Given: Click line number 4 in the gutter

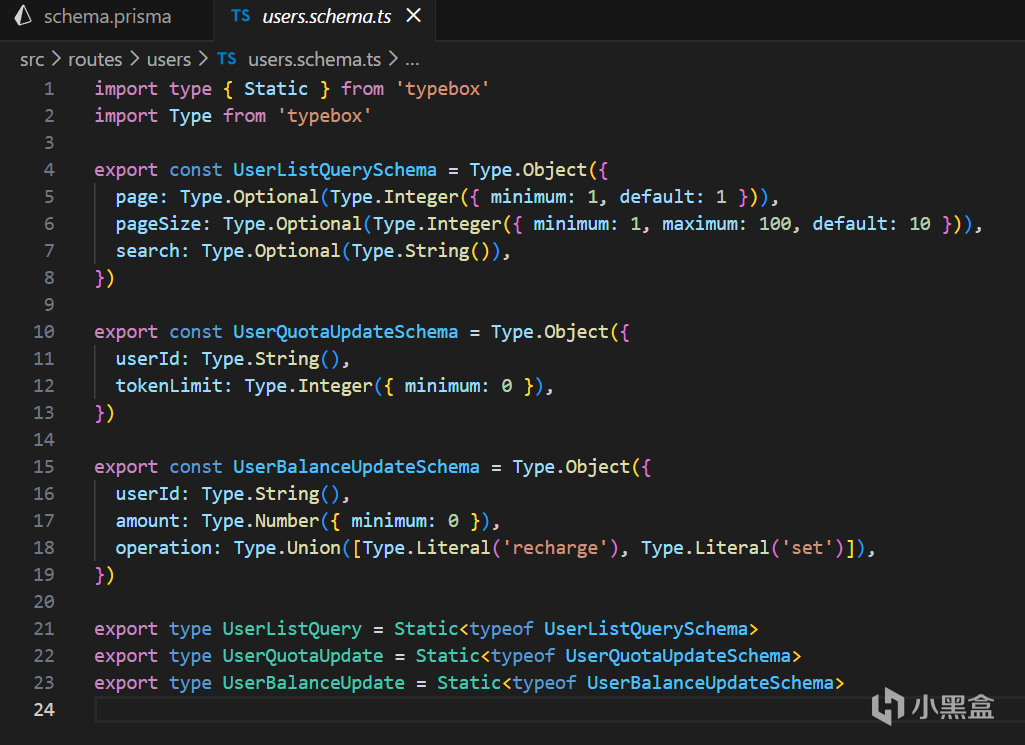Looking at the screenshot, I should click(x=49, y=170).
